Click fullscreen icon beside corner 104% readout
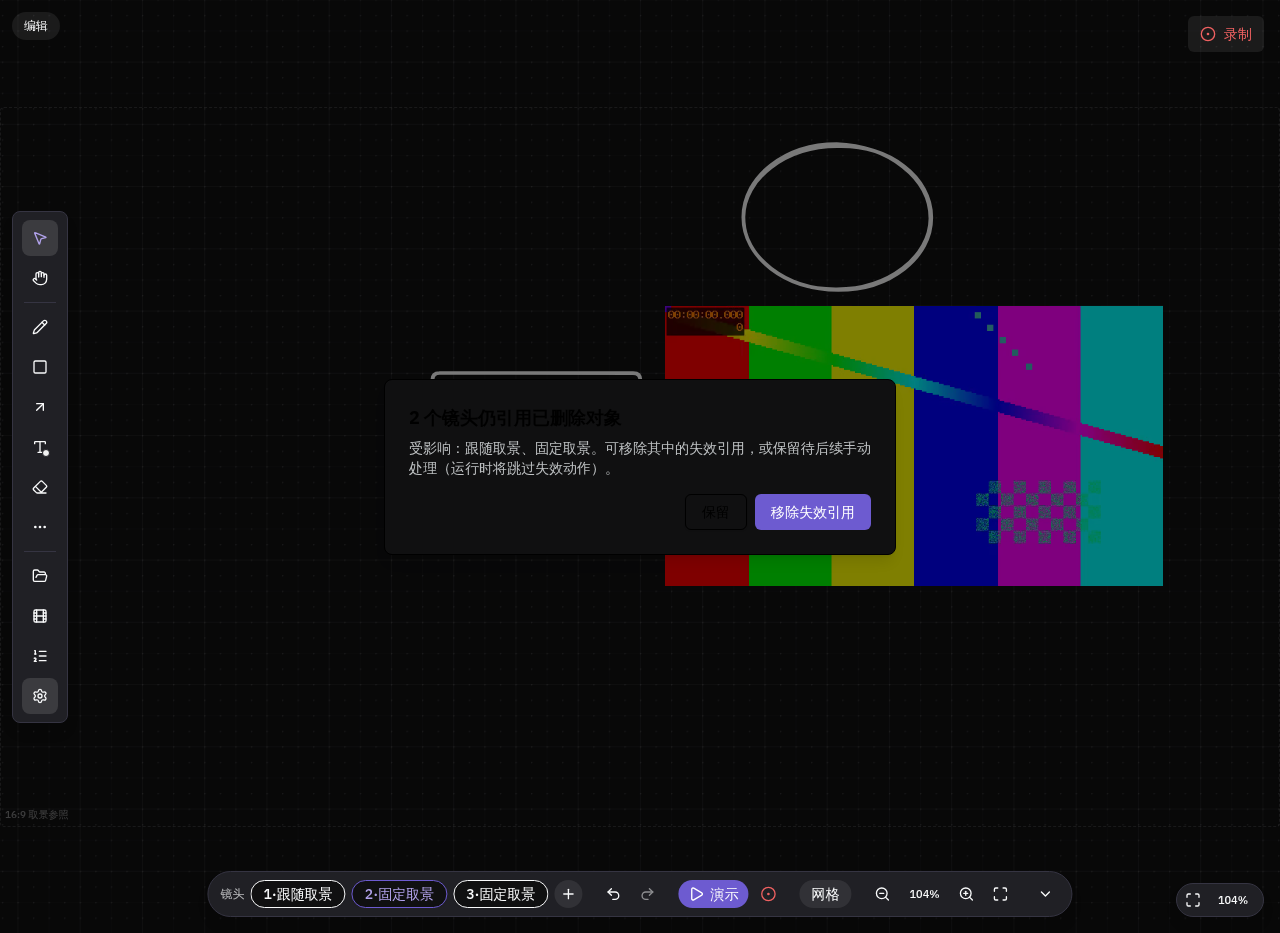The image size is (1280, 933). click(x=1193, y=900)
